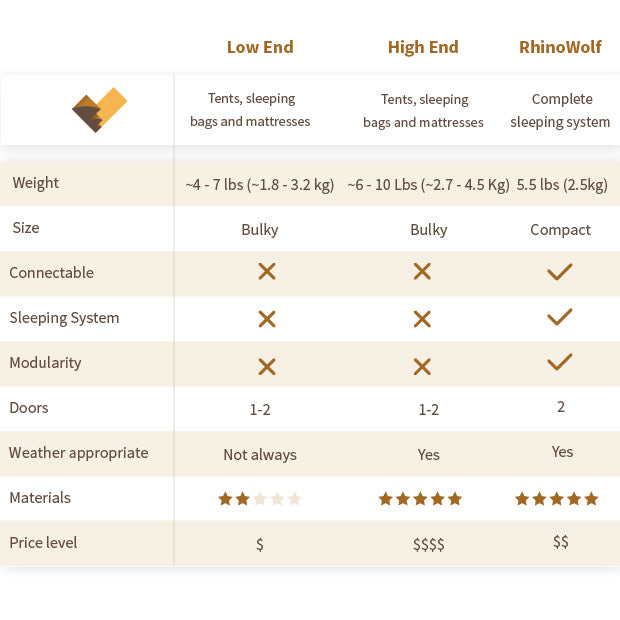
Task: Select the RhinoWolf column header
Action: (560, 47)
